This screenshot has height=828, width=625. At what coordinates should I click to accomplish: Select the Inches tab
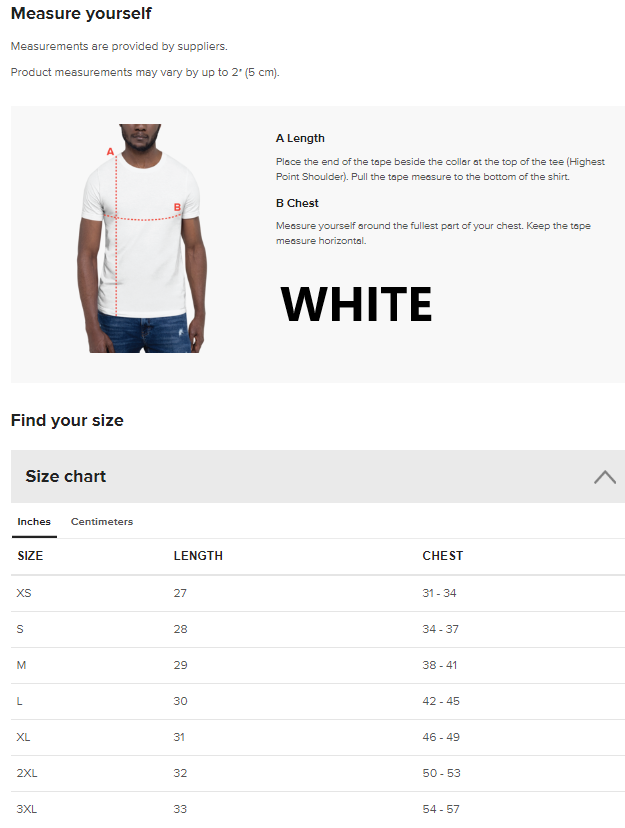34,522
